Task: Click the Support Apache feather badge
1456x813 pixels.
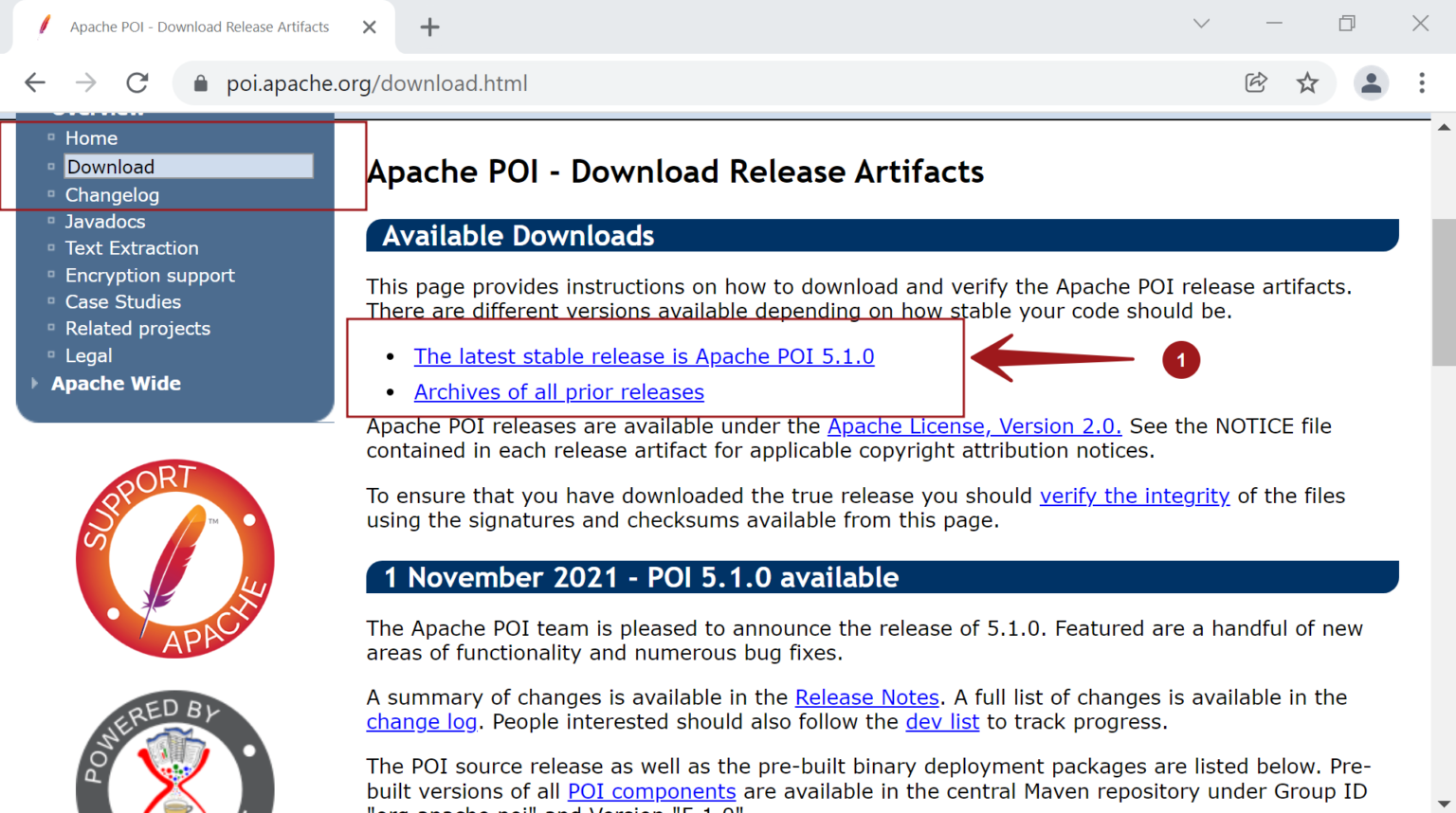Action: [174, 557]
